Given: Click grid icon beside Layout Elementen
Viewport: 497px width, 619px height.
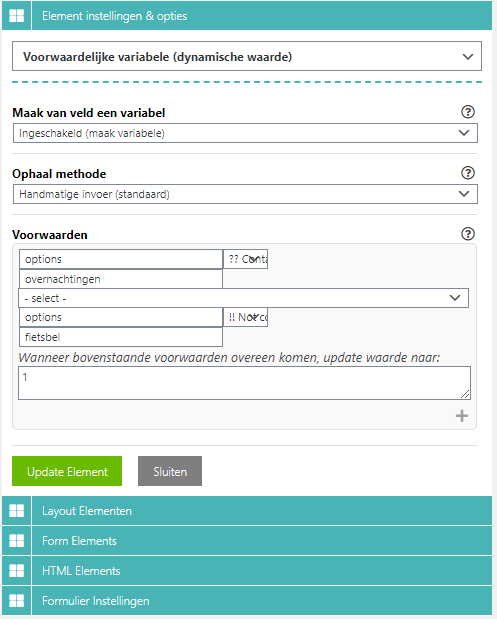Looking at the screenshot, I should click(17, 510).
